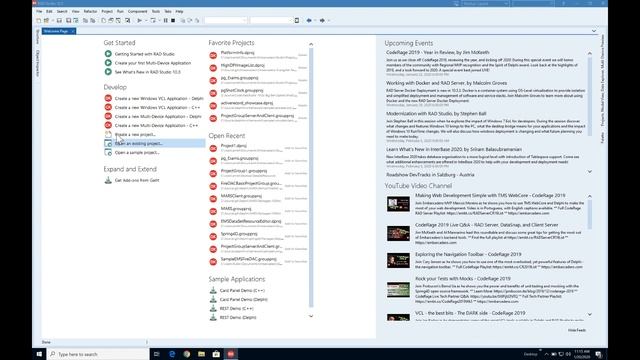The height and width of the screenshot is (360, 640).
Task: Click the Save toolbar icon
Action: (59, 20)
